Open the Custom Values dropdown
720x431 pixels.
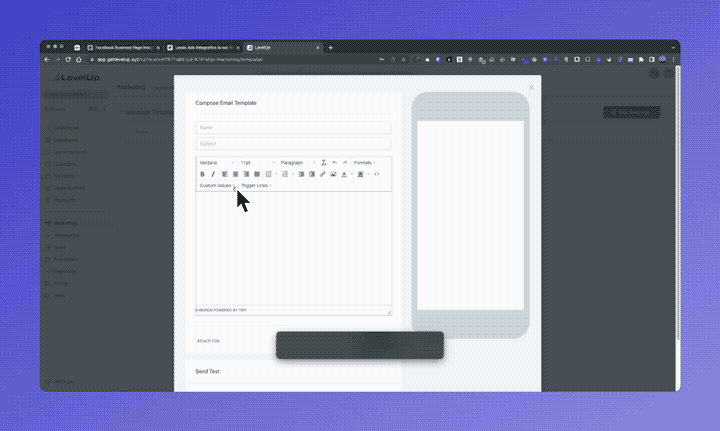pyautogui.click(x=217, y=185)
